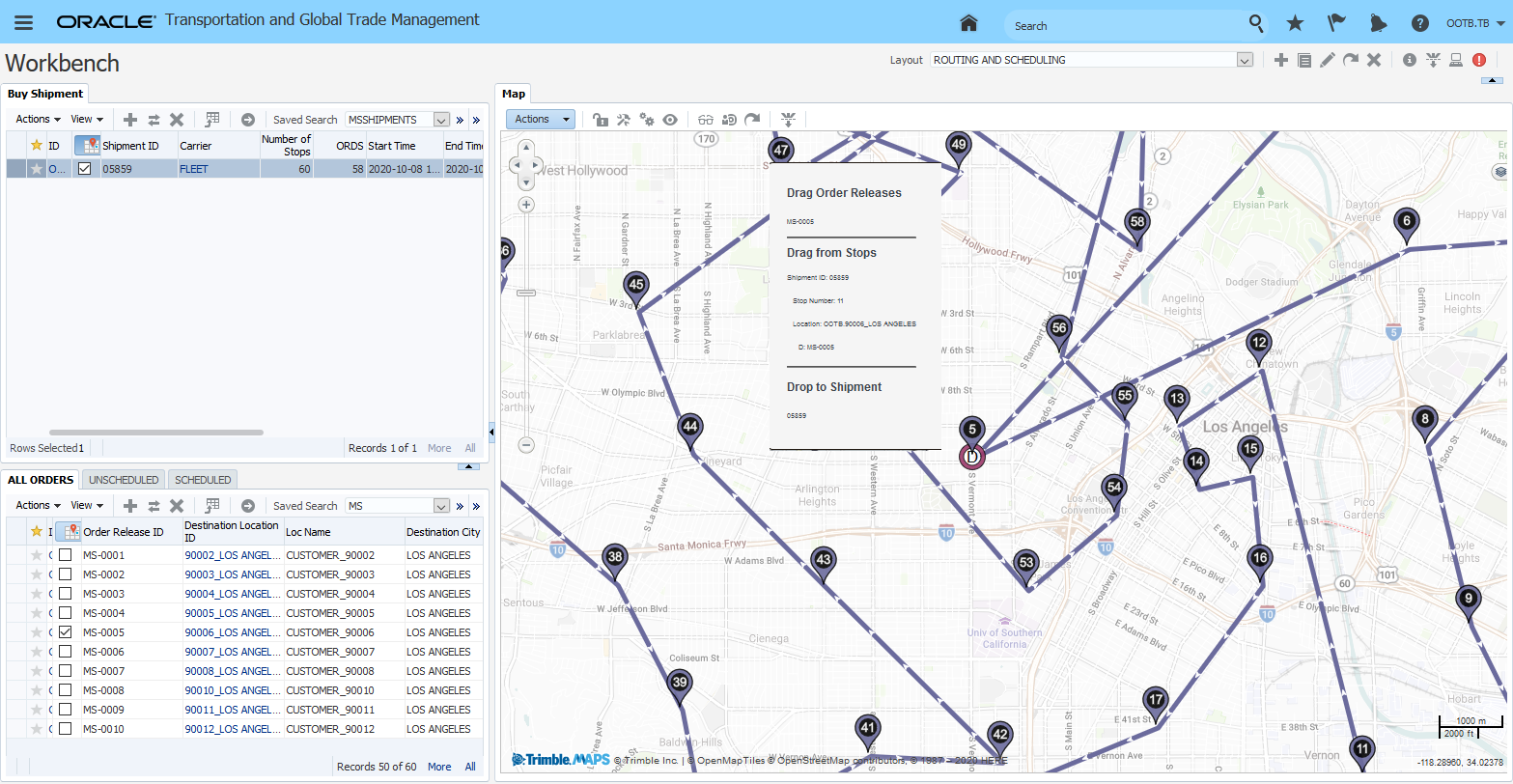1513x784 pixels.
Task: Click the glasses icon in the Map toolbar
Action: [706, 120]
